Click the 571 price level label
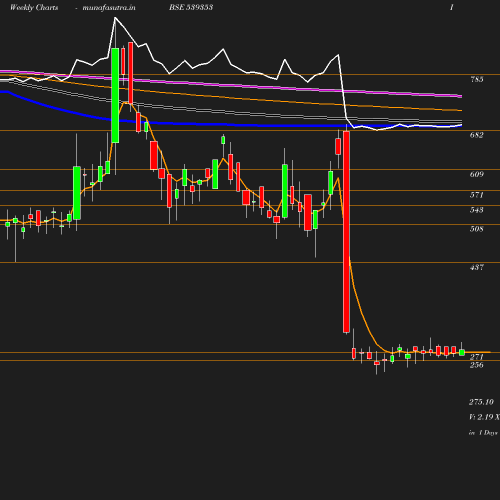 click(x=477, y=195)
